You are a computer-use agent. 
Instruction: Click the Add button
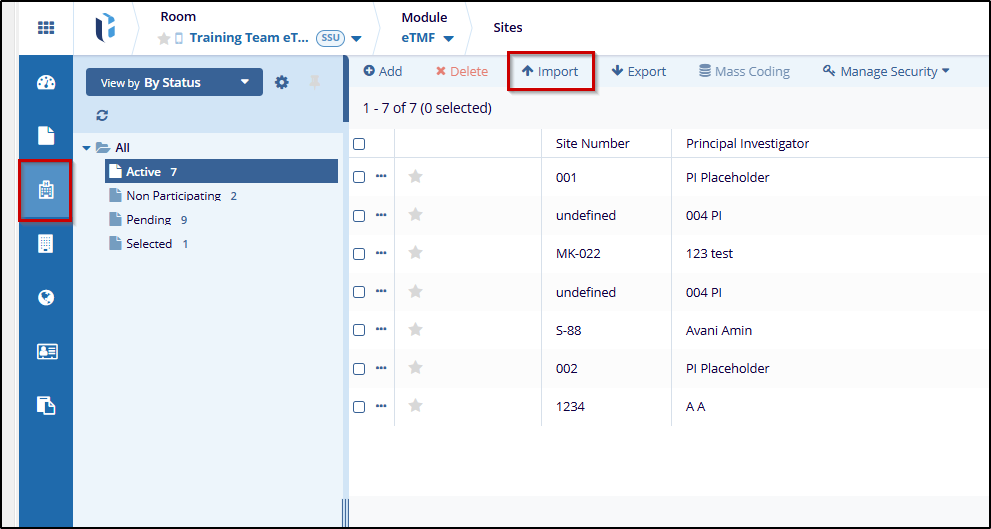point(382,72)
